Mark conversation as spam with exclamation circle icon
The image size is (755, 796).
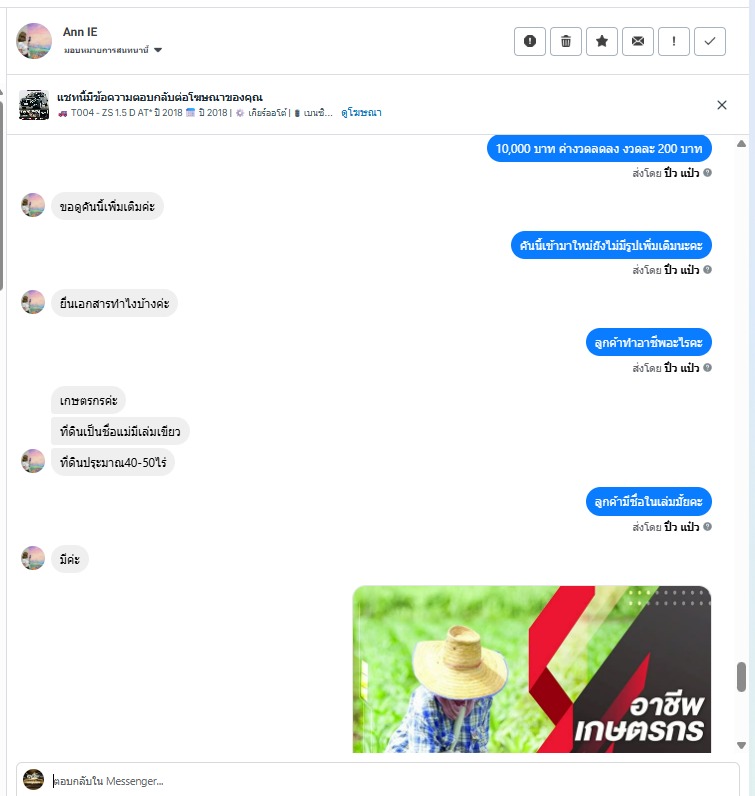(530, 41)
